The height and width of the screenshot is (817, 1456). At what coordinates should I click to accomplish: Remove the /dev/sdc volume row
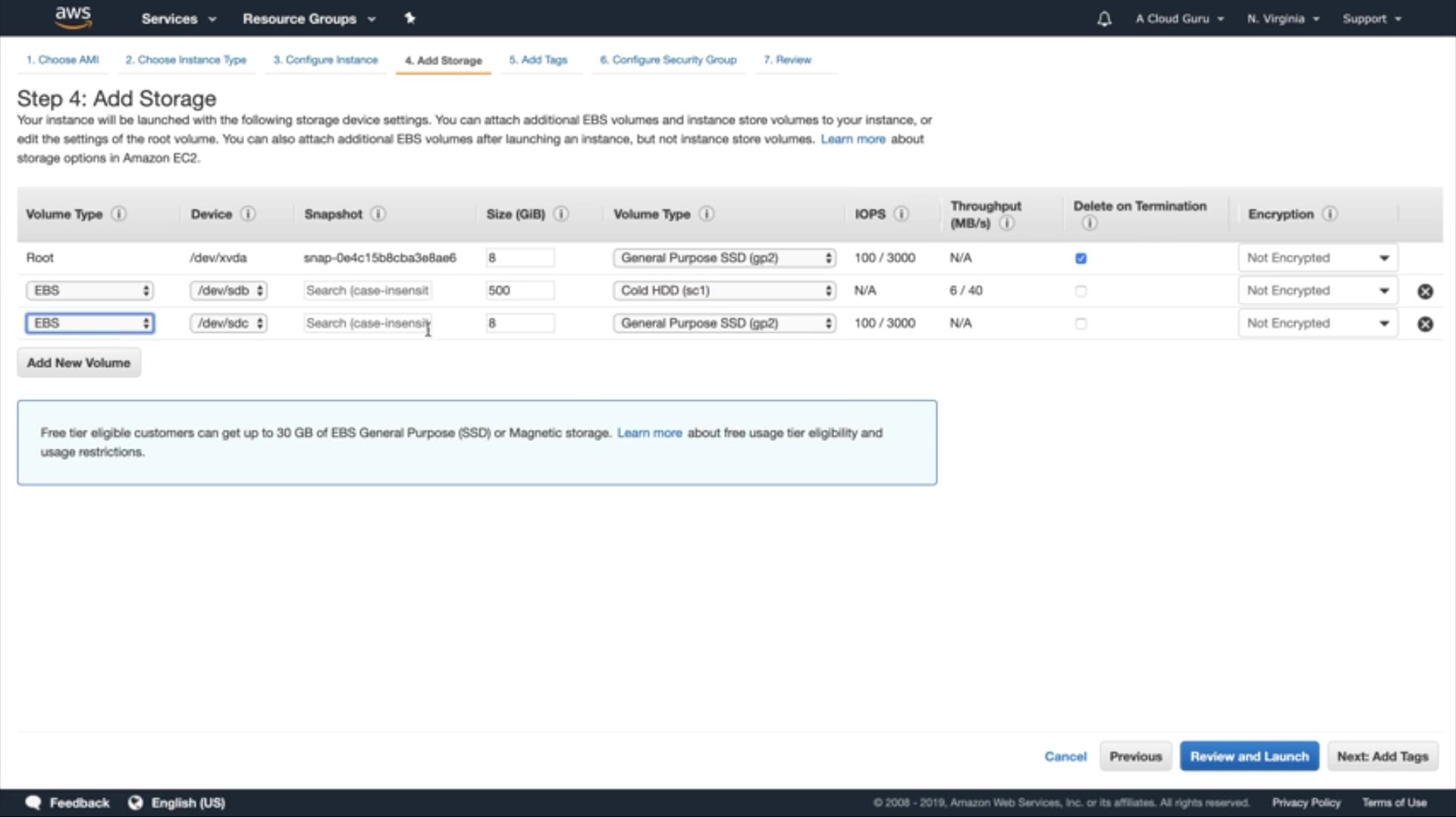1425,324
